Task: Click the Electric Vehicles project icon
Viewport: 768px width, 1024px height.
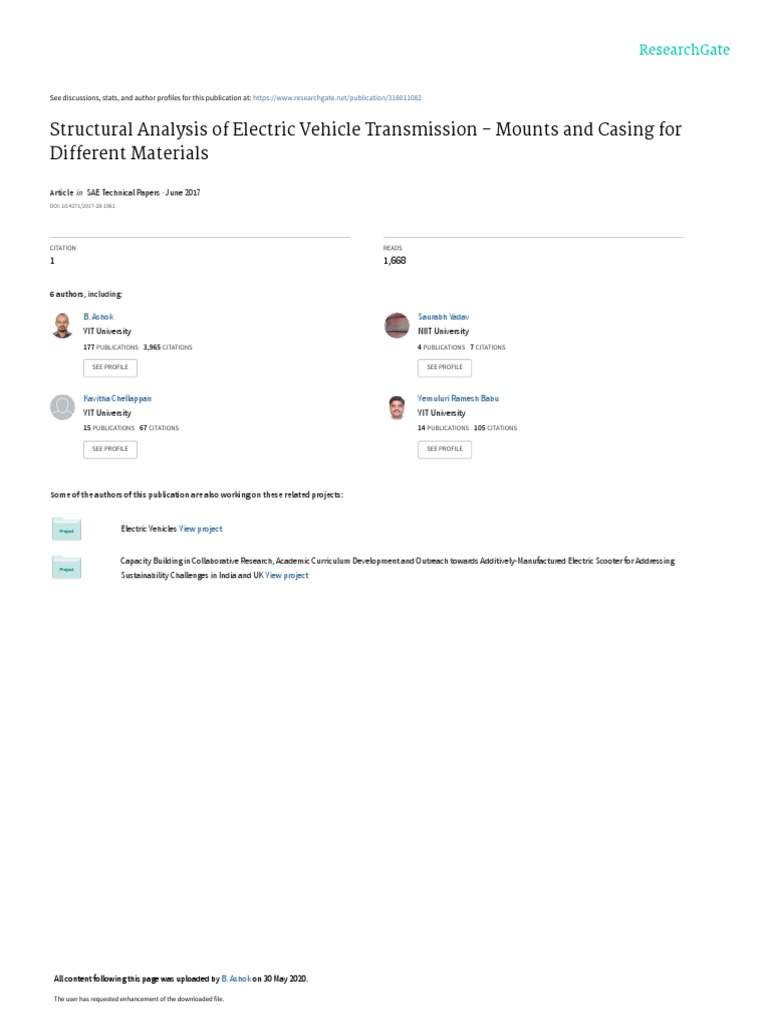Action: point(67,531)
